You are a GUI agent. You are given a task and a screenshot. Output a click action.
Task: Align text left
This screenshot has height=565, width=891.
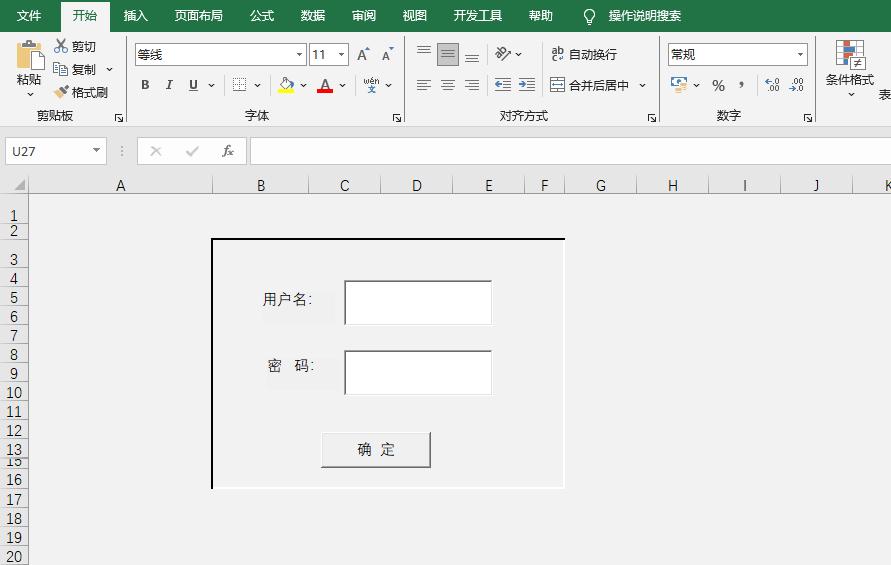423,85
